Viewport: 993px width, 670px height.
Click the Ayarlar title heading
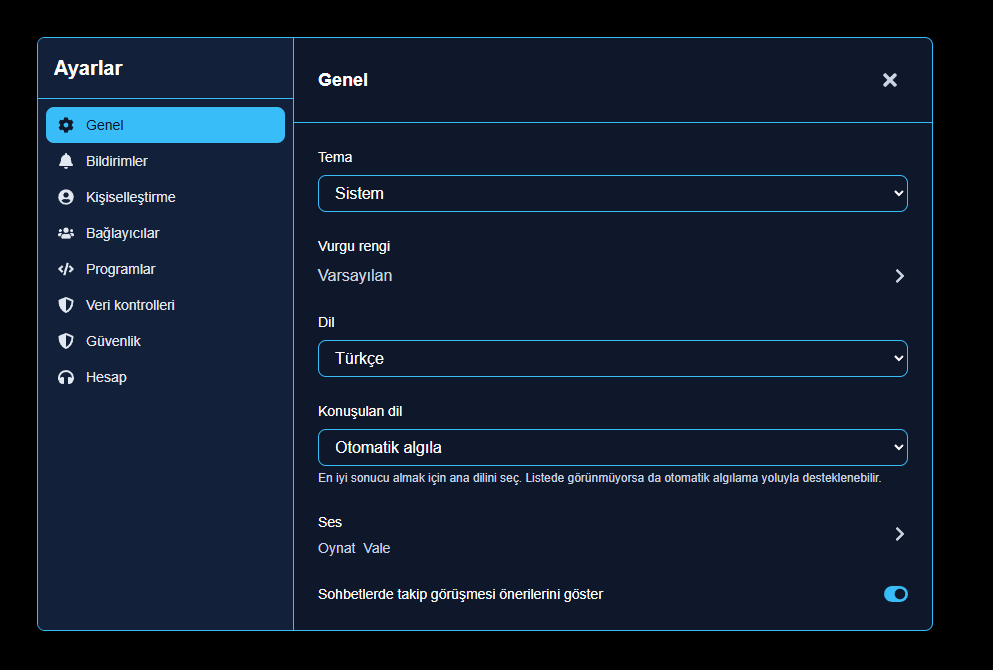(88, 68)
